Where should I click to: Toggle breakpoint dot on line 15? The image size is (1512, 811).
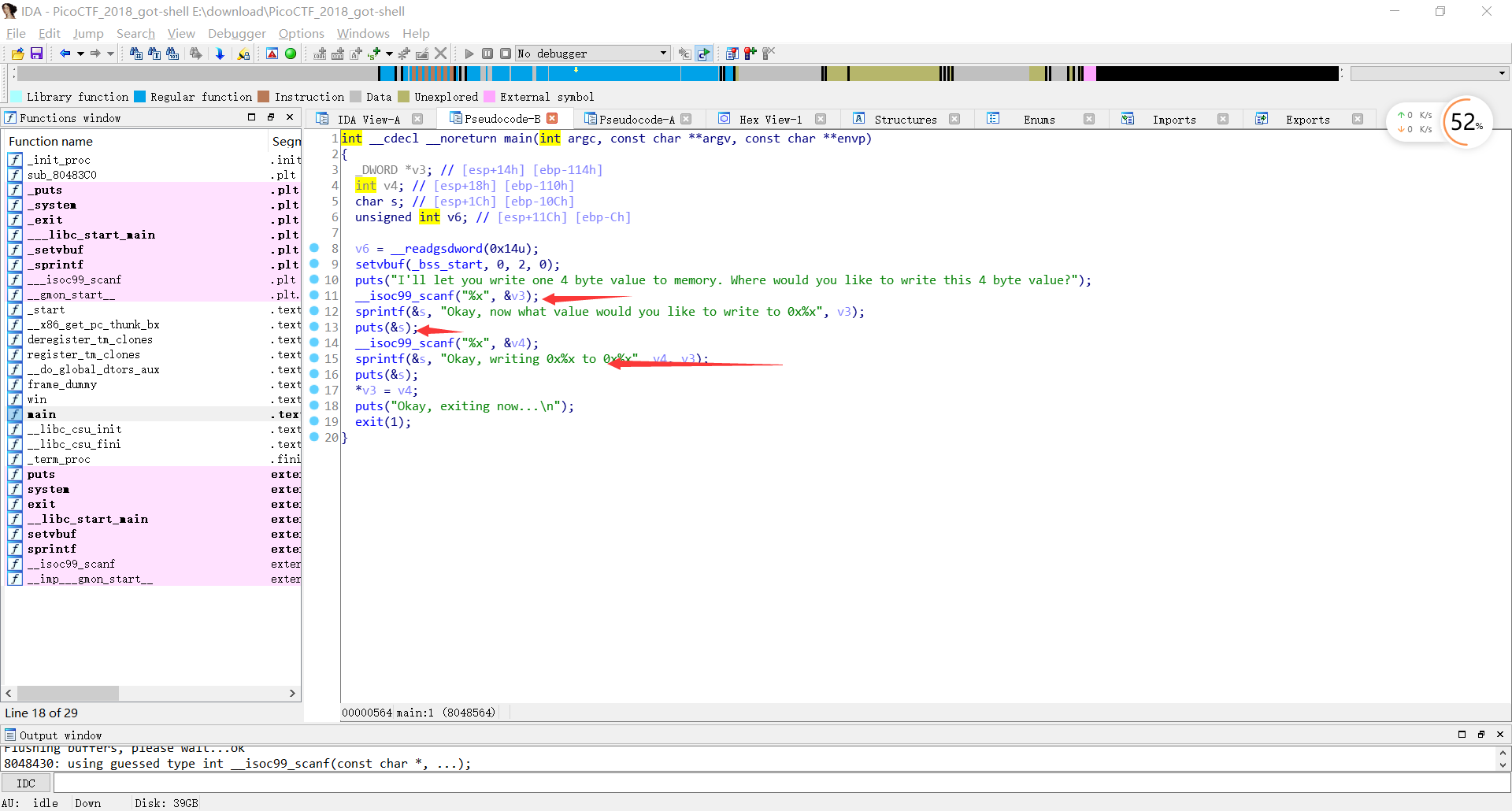pyautogui.click(x=314, y=358)
